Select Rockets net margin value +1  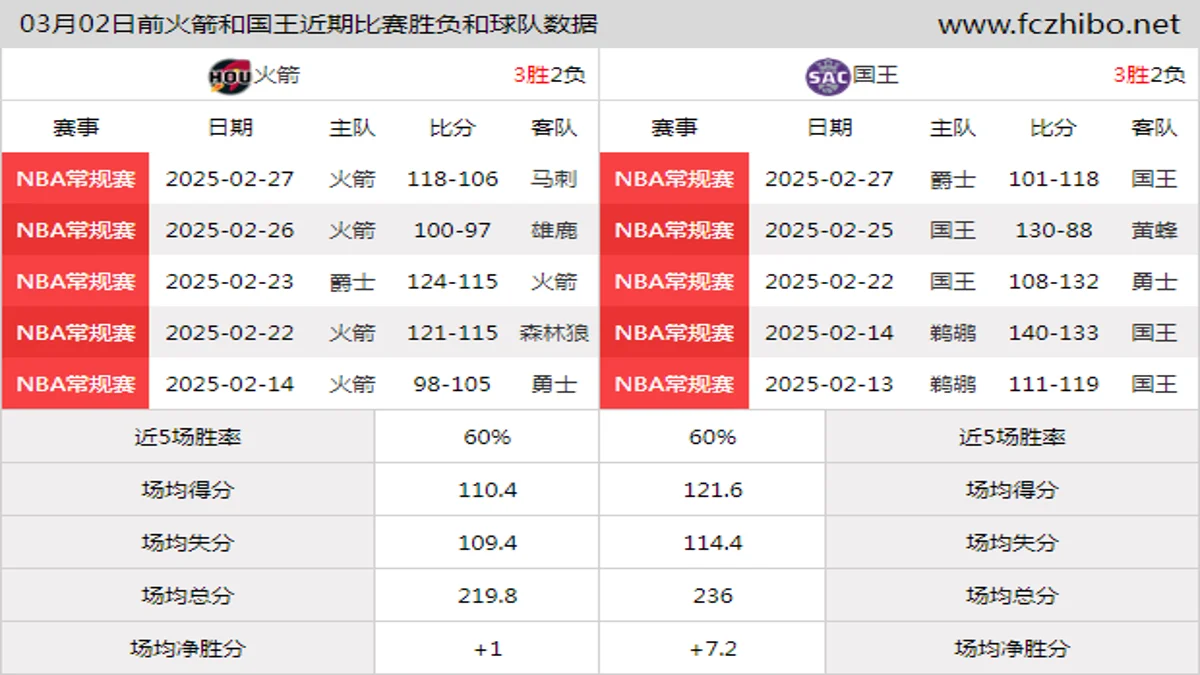coord(487,649)
